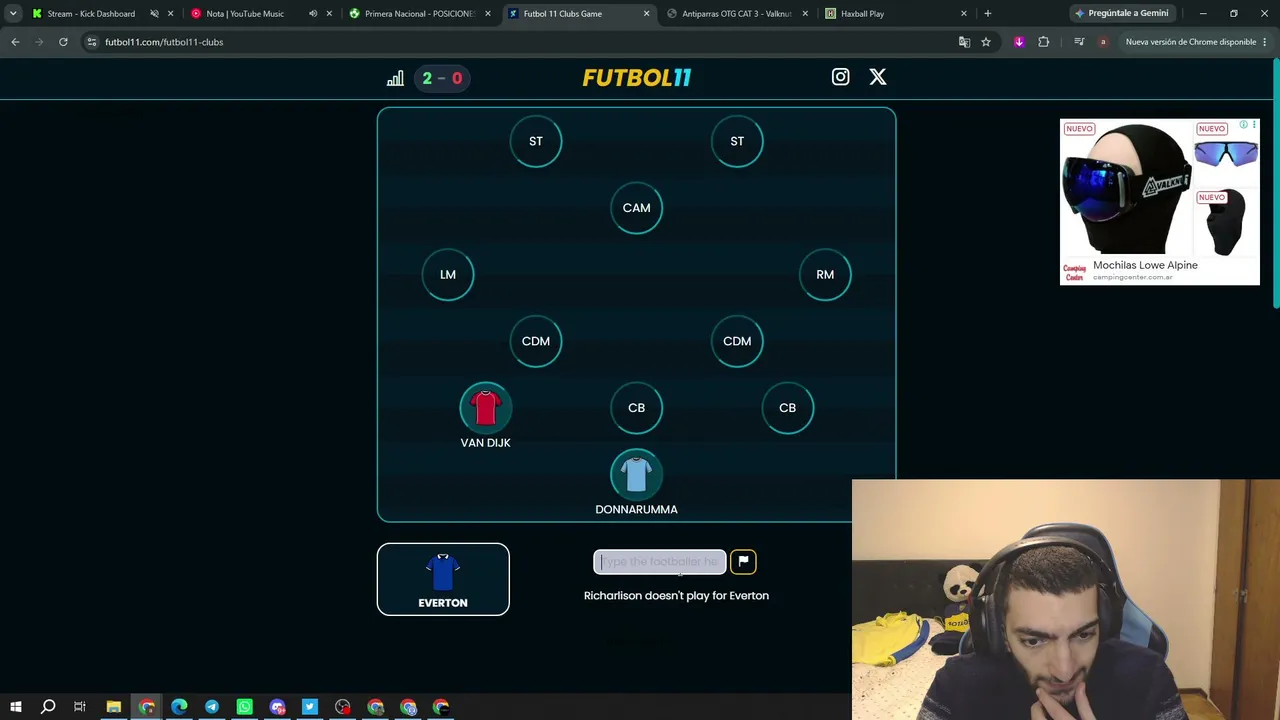Click the FUTBOL11 logo

[637, 78]
